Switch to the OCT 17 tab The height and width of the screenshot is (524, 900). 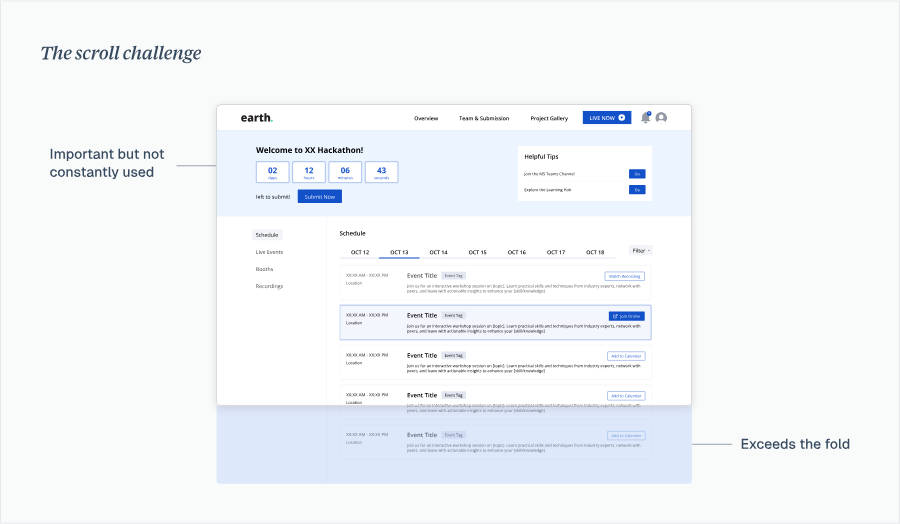tap(556, 253)
